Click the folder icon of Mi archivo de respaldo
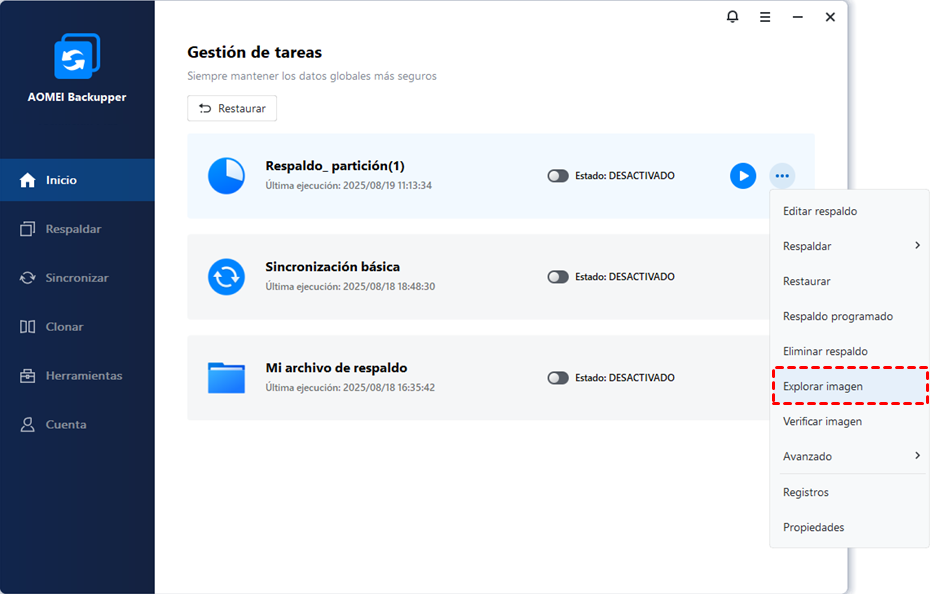Screen dimensions: 933x594 [226, 377]
